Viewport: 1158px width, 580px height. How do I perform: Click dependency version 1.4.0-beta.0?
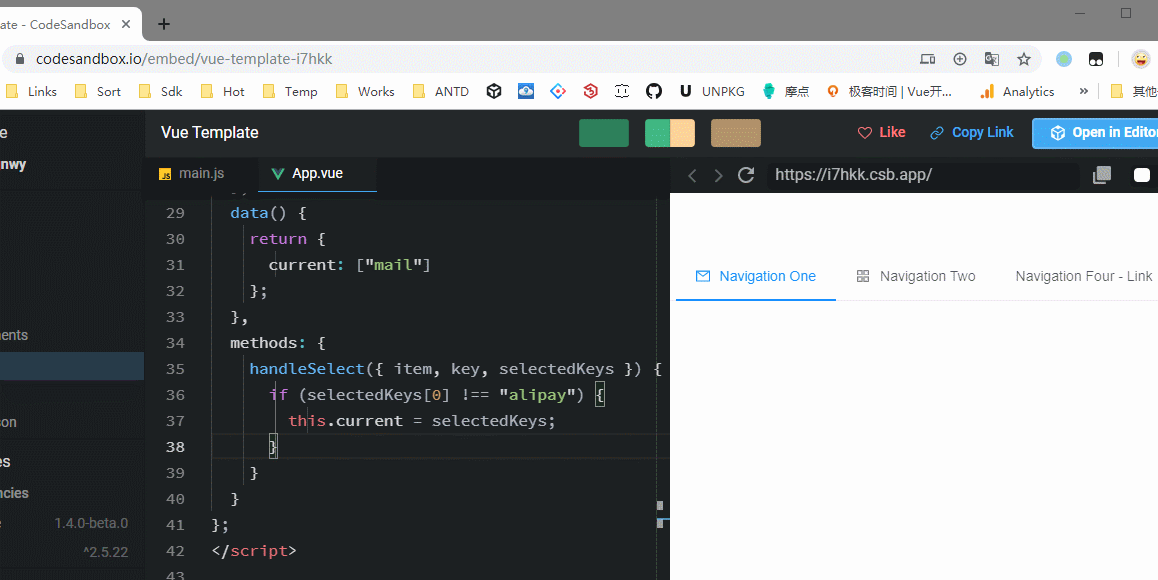pos(91,523)
